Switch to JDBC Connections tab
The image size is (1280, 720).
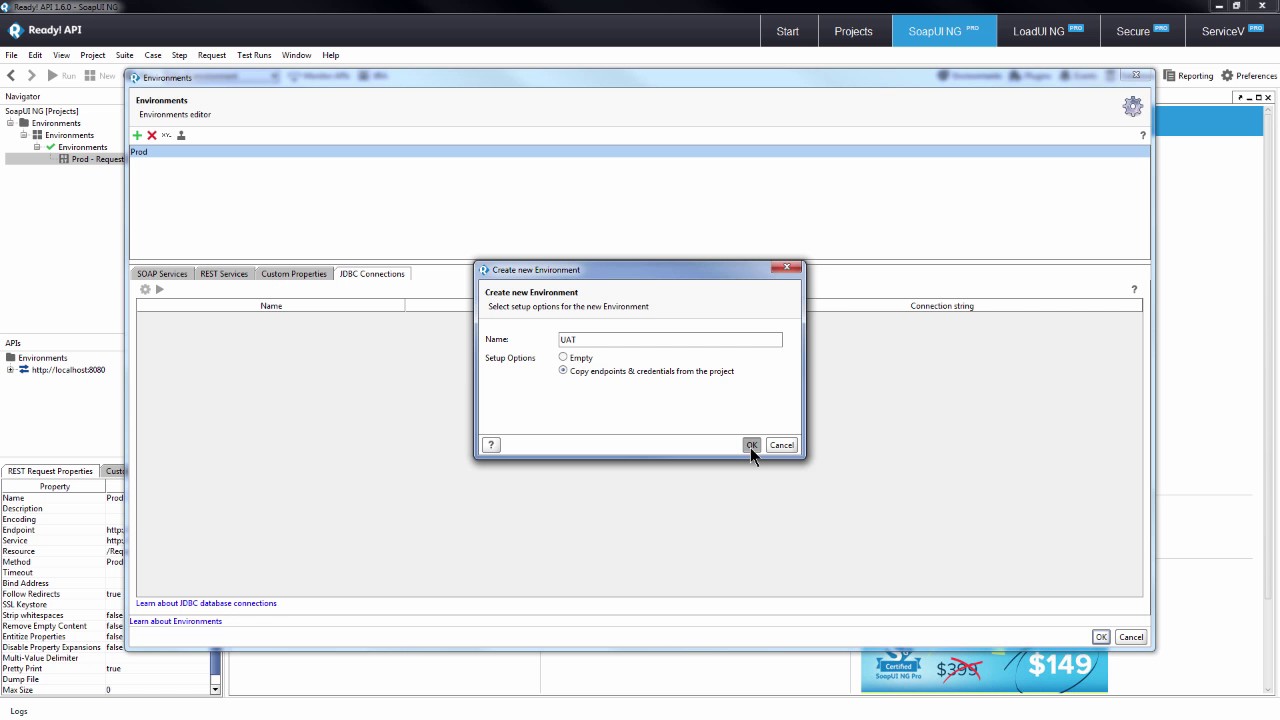[372, 274]
